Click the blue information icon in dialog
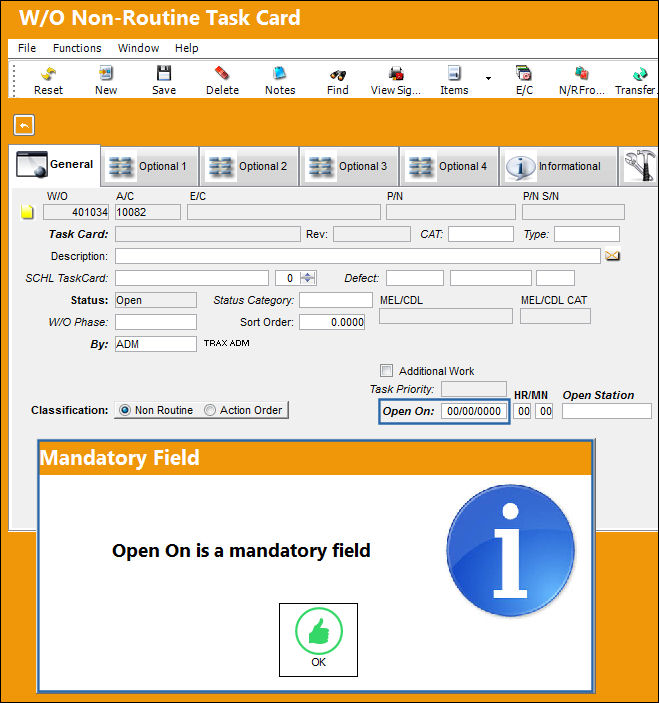Viewport: 659px width, 703px height. coord(510,551)
